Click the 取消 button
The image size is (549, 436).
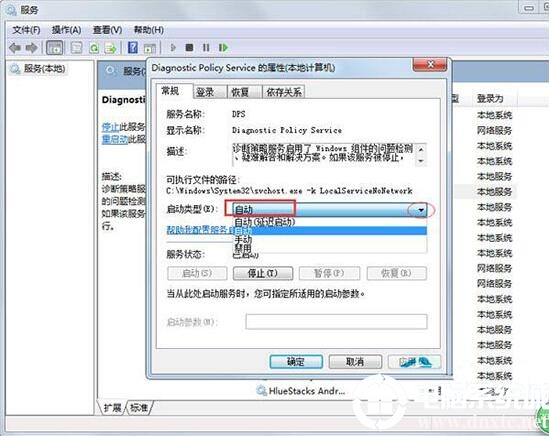pos(355,361)
